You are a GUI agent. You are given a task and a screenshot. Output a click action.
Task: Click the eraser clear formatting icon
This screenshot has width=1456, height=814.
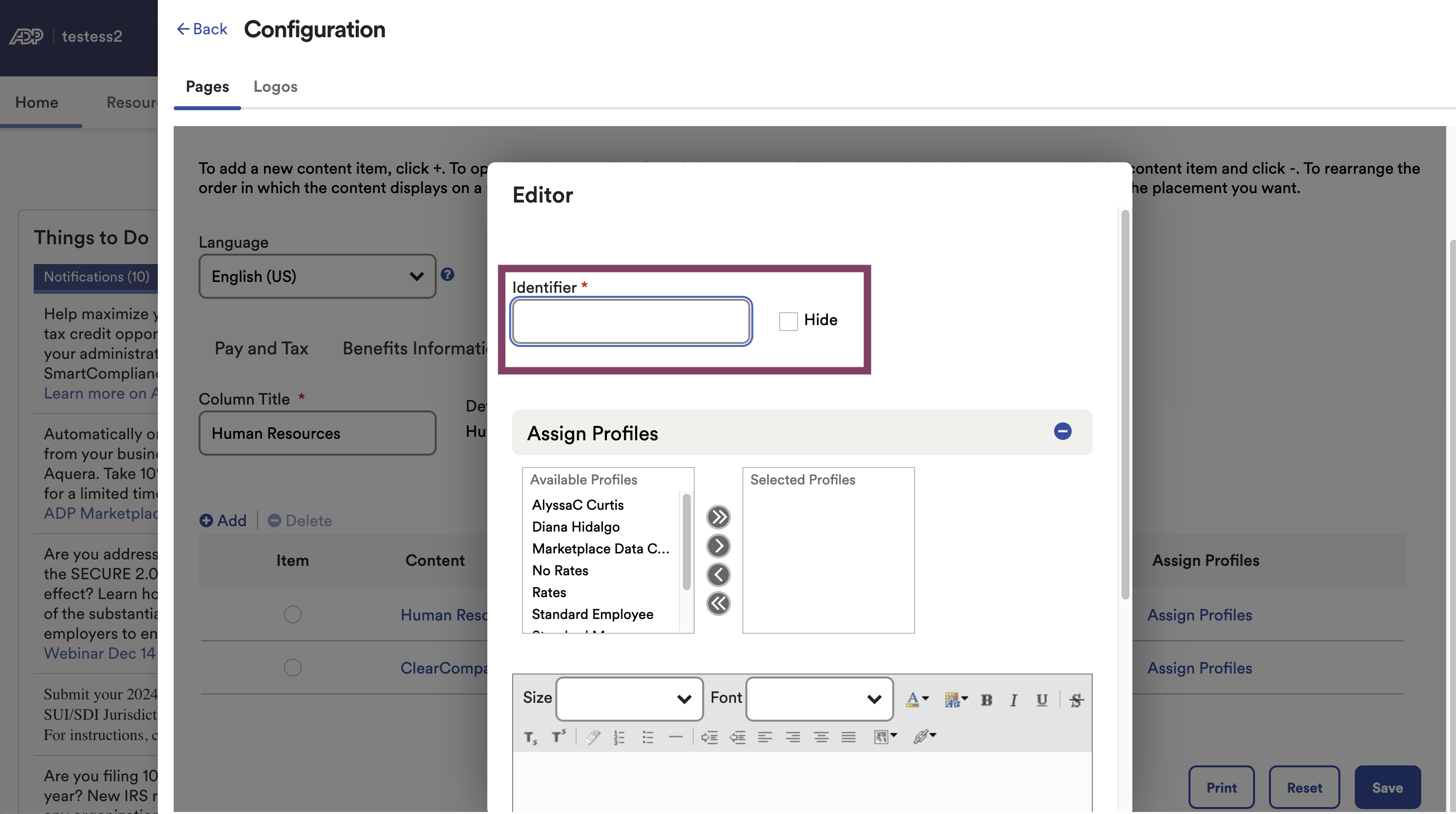[593, 737]
